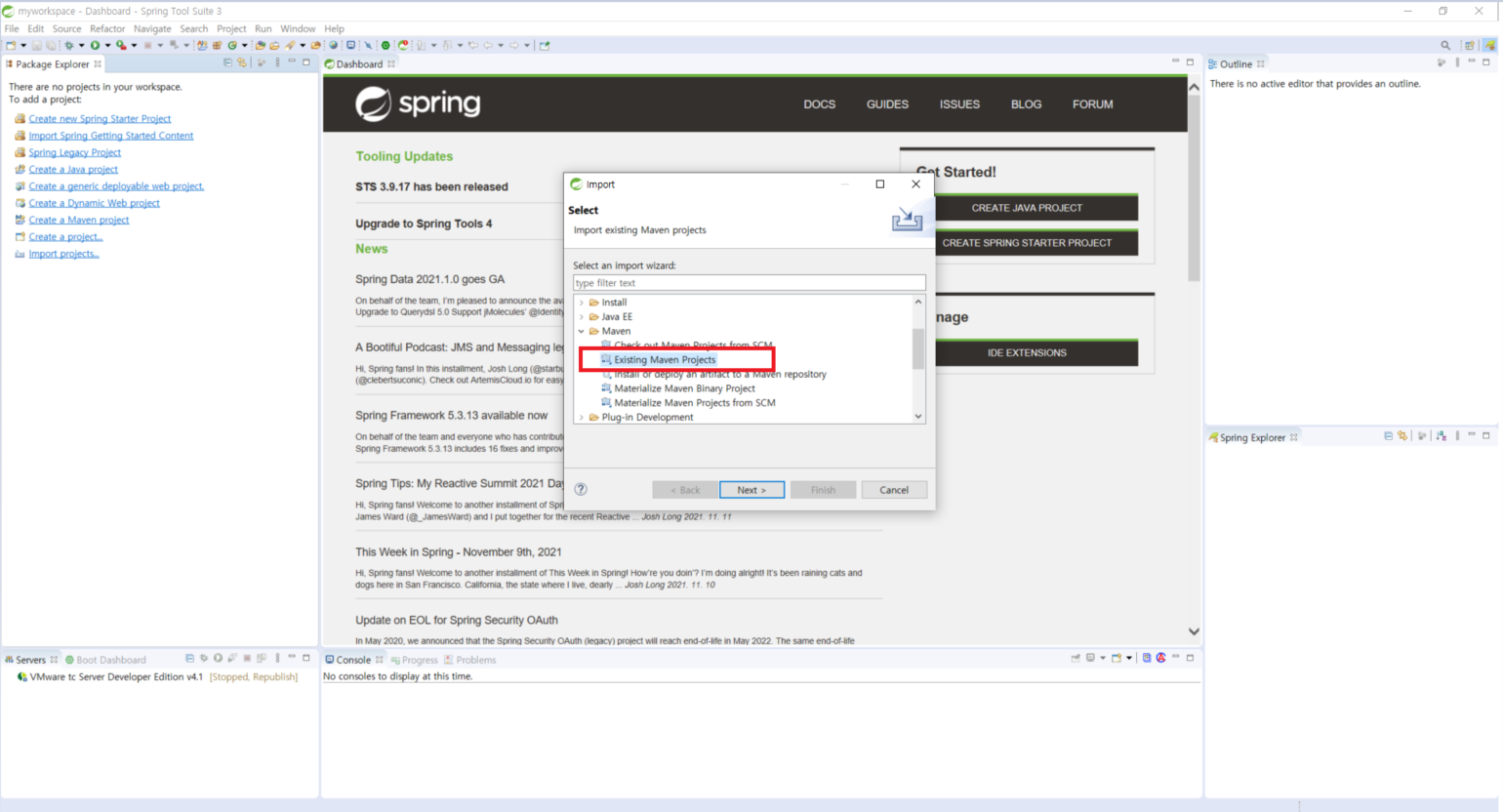
Task: Click Collapse All in Package Explorer
Action: pyautogui.click(x=227, y=62)
